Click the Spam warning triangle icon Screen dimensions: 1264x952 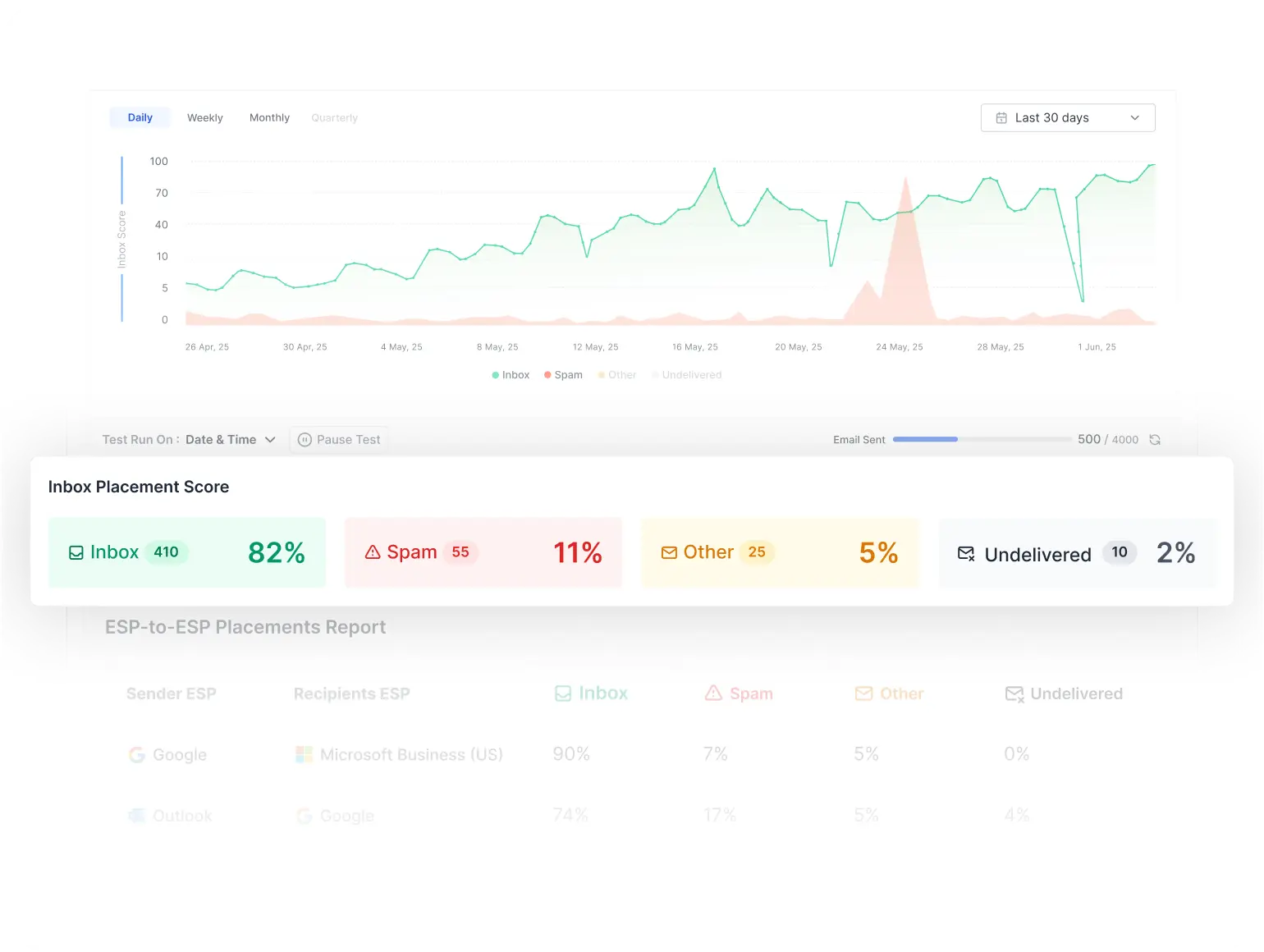[x=373, y=552]
